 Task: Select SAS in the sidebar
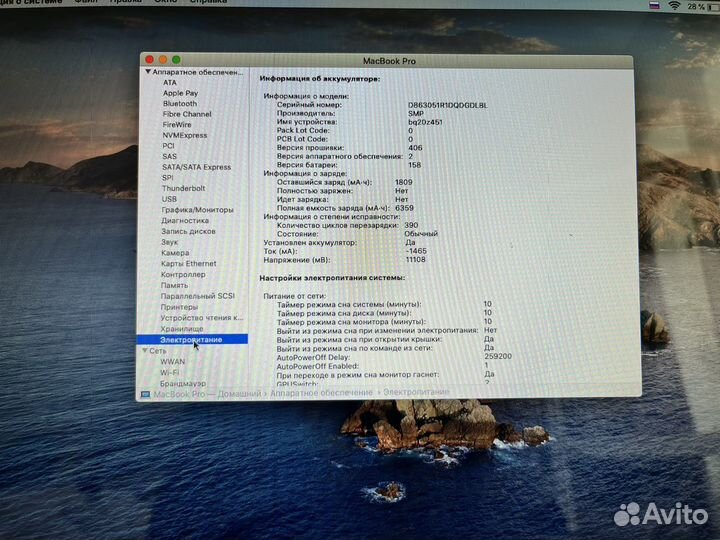[169, 157]
